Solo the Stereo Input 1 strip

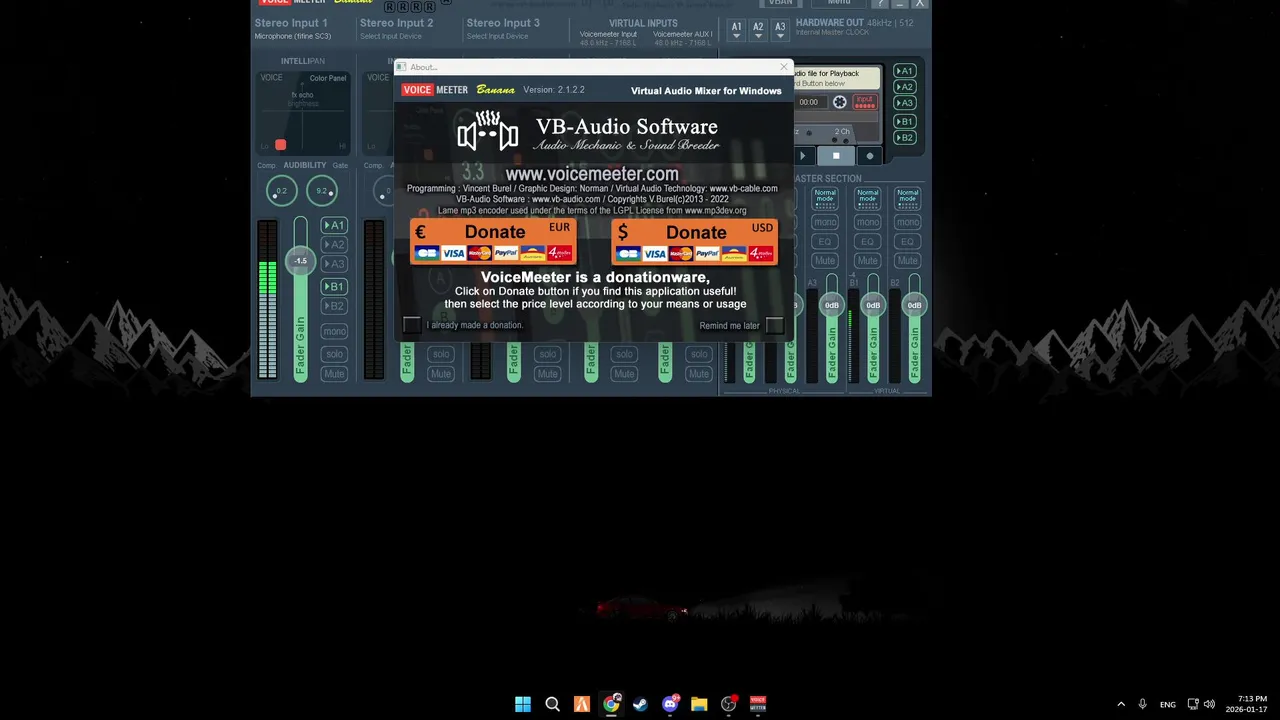(x=334, y=354)
